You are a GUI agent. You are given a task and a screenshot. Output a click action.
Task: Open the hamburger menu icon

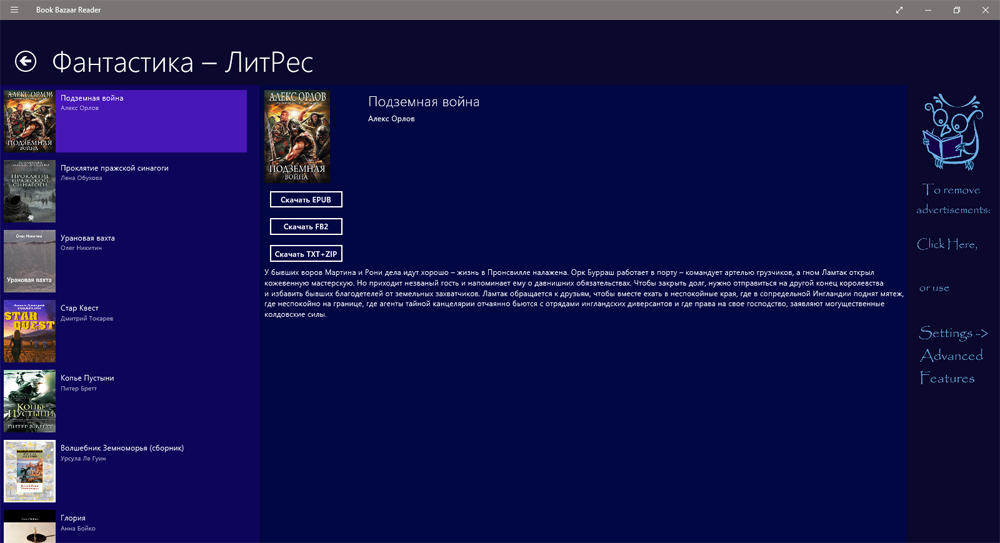(x=14, y=10)
